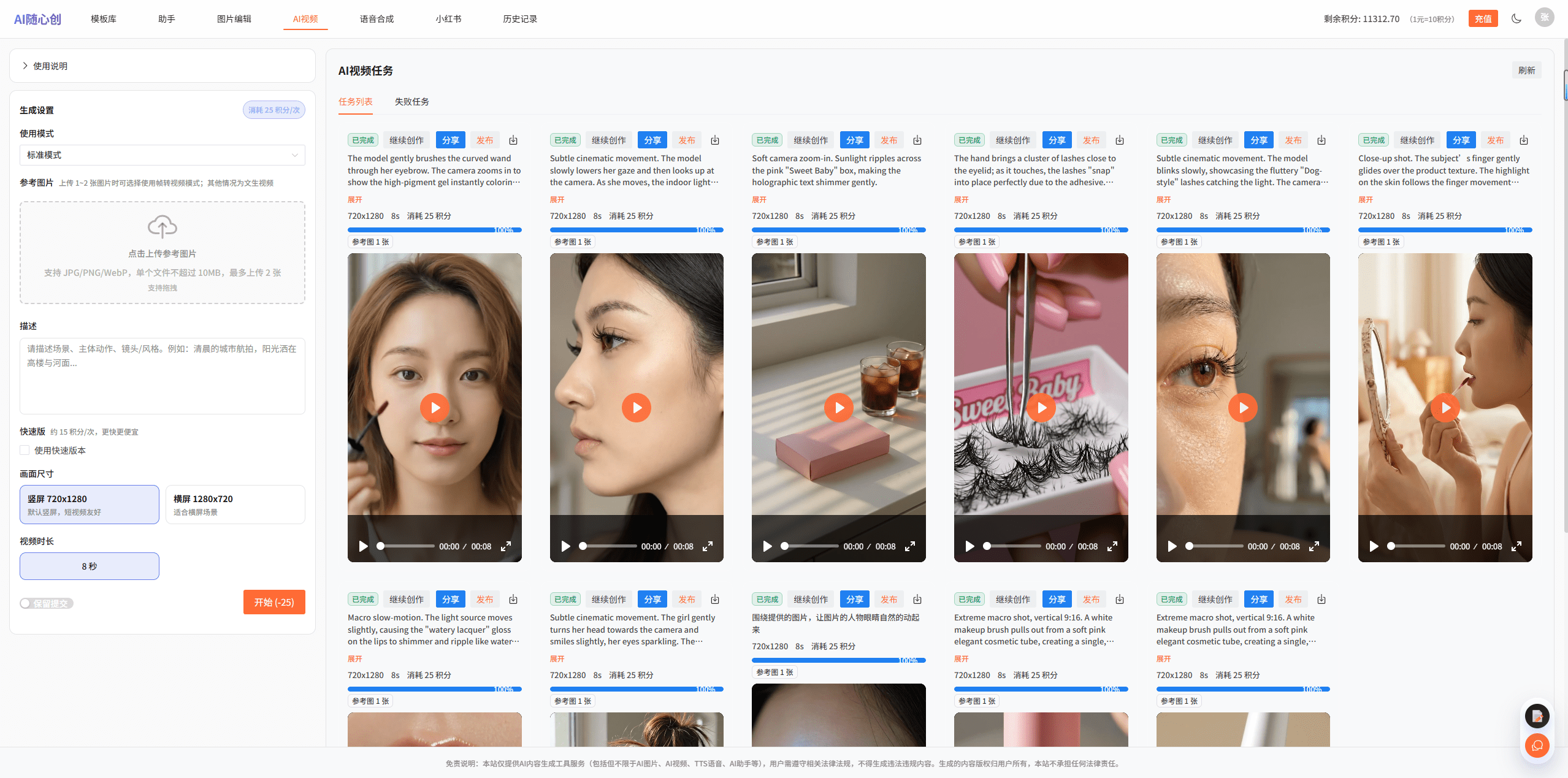
Task: Expand the 'Close-up shot' task description
Action: pyautogui.click(x=1366, y=199)
